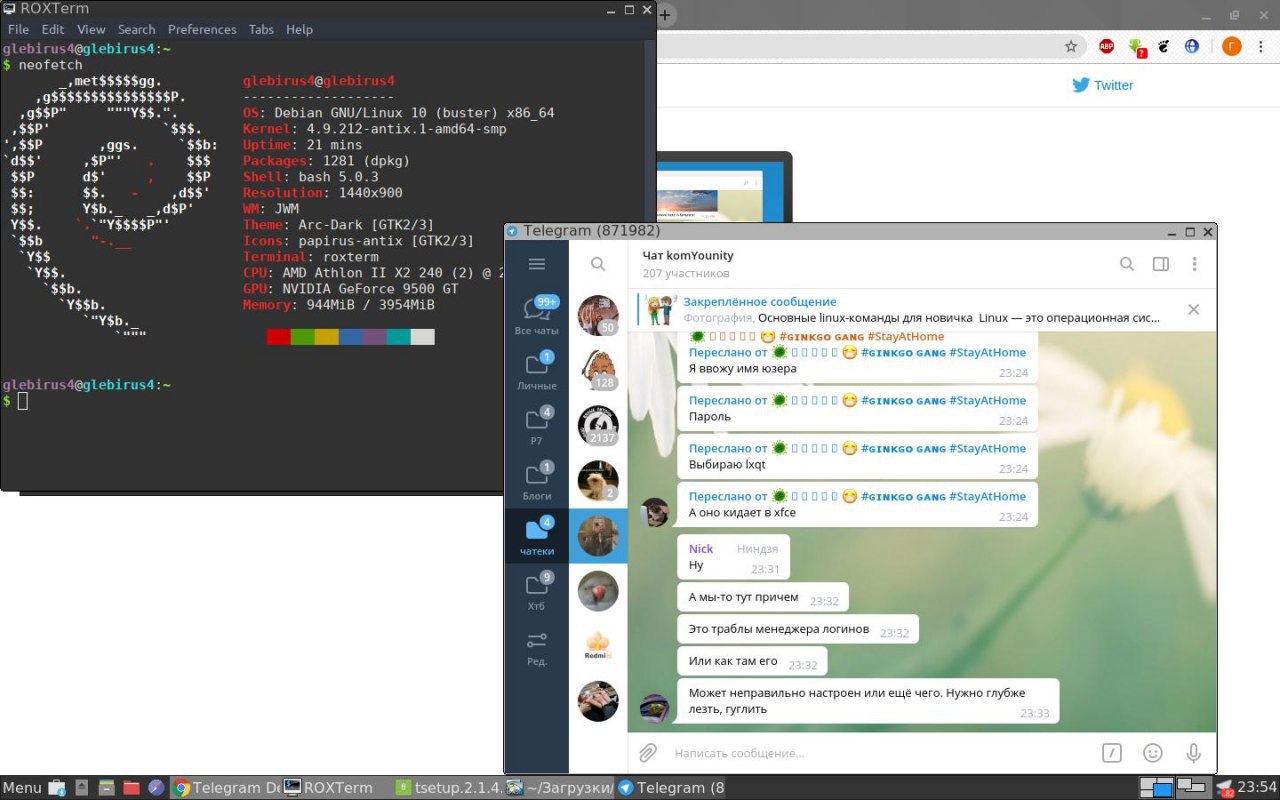Bookmark this page with Chrome's star icon
1280x800 pixels.
coord(1071,46)
